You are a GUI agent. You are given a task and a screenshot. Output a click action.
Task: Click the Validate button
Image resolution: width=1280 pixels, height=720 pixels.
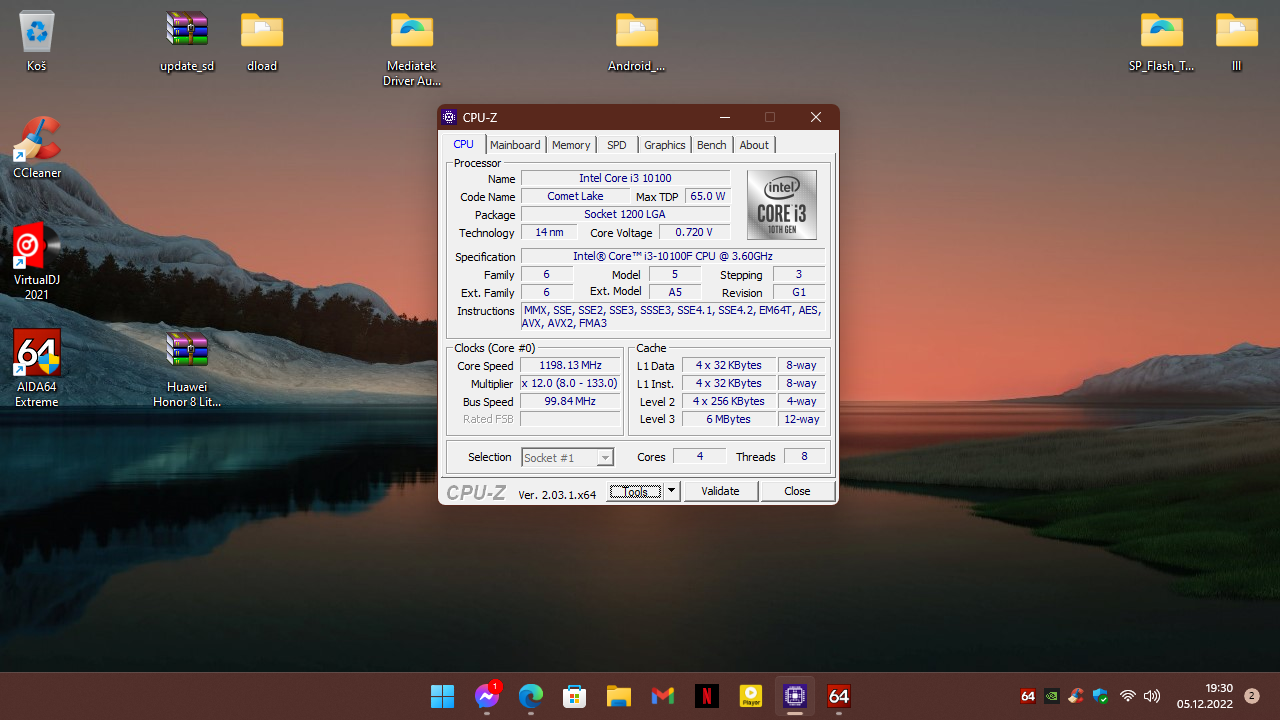point(720,491)
